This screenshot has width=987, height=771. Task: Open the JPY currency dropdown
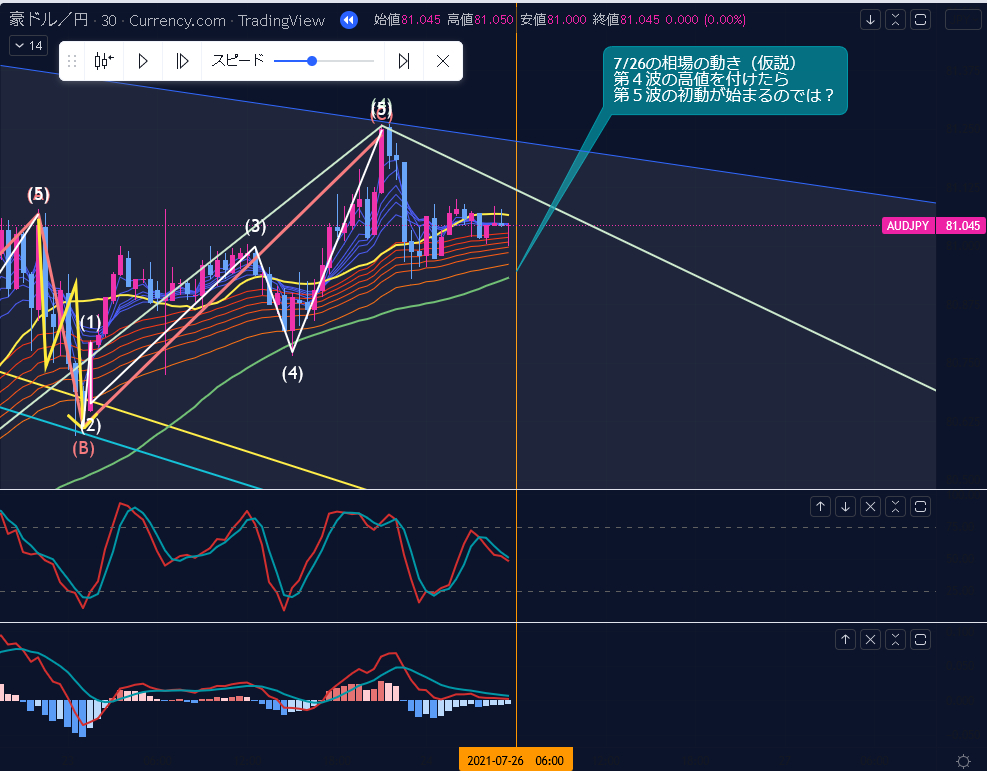coord(962,19)
